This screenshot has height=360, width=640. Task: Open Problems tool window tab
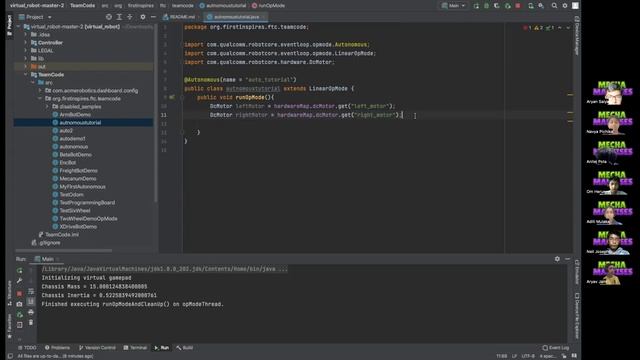(57, 348)
